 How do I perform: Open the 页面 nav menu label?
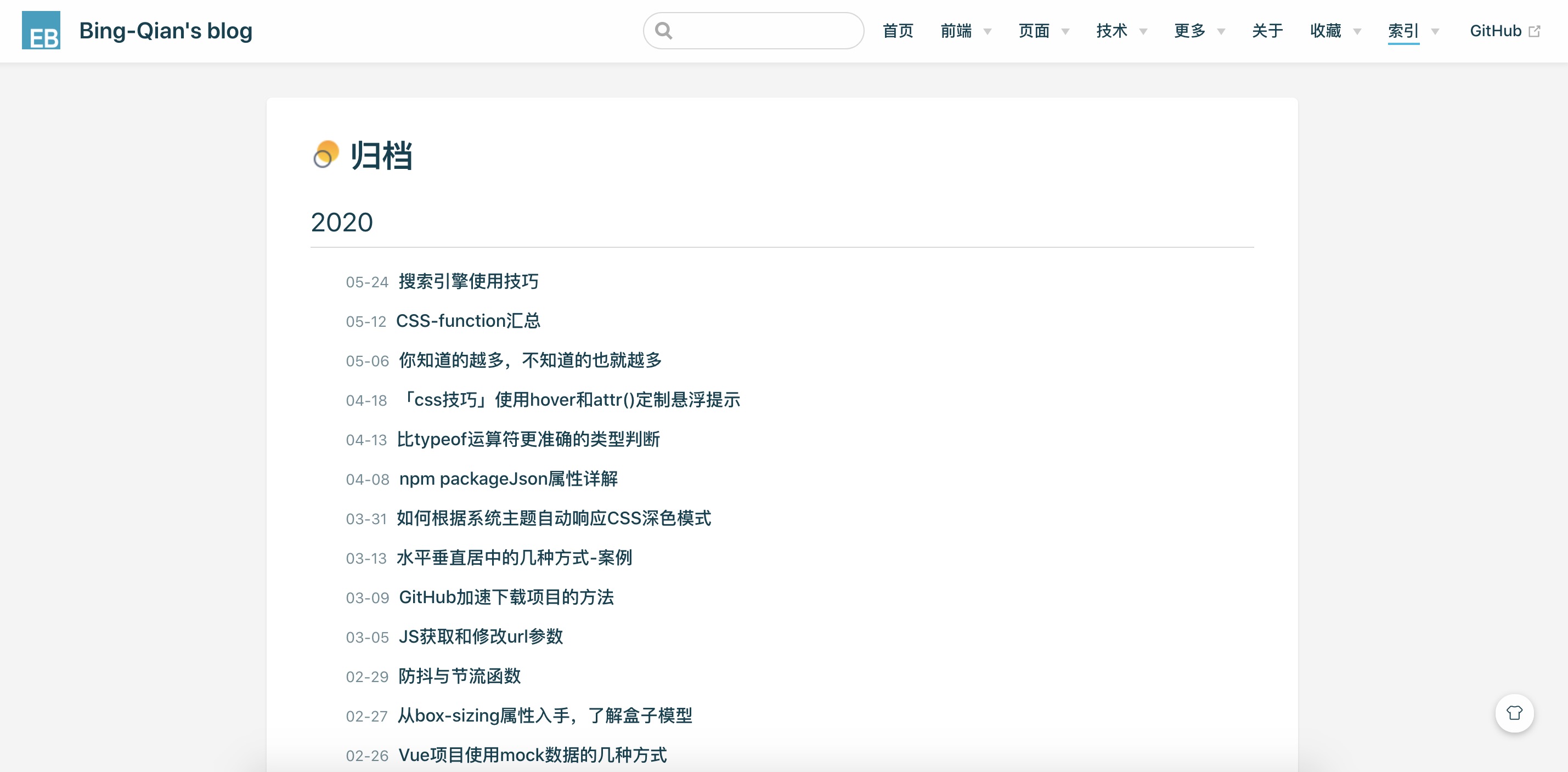[1034, 30]
